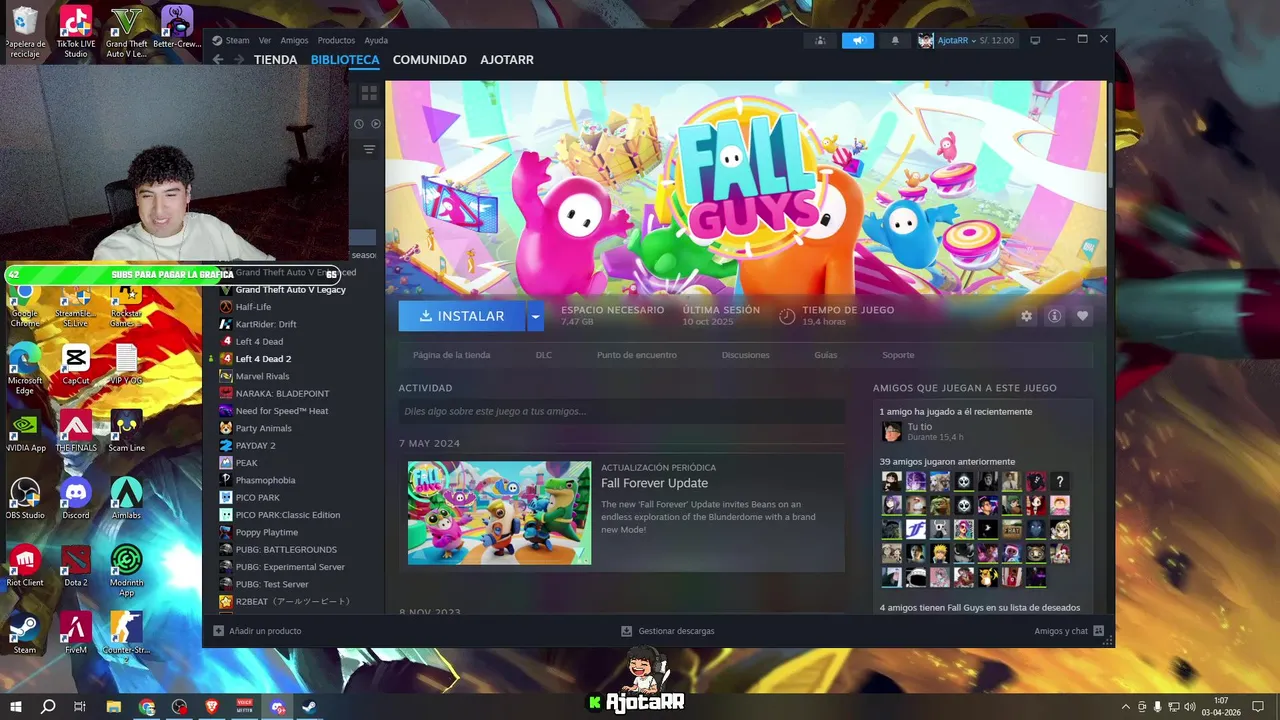Open Dota 2 desktop shortcut
This screenshot has width=1280, height=720.
coord(76,565)
